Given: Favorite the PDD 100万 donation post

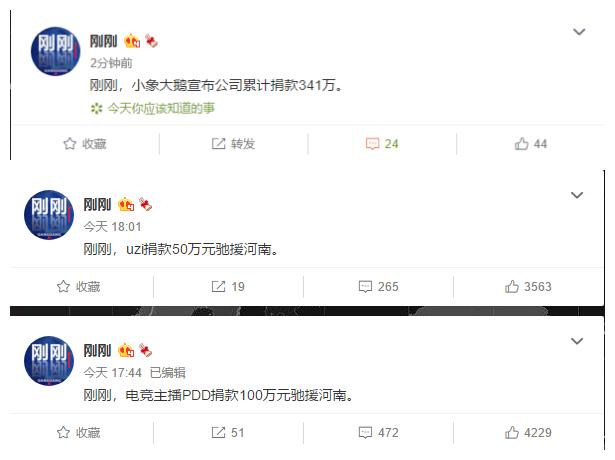Looking at the screenshot, I should (x=78, y=433).
